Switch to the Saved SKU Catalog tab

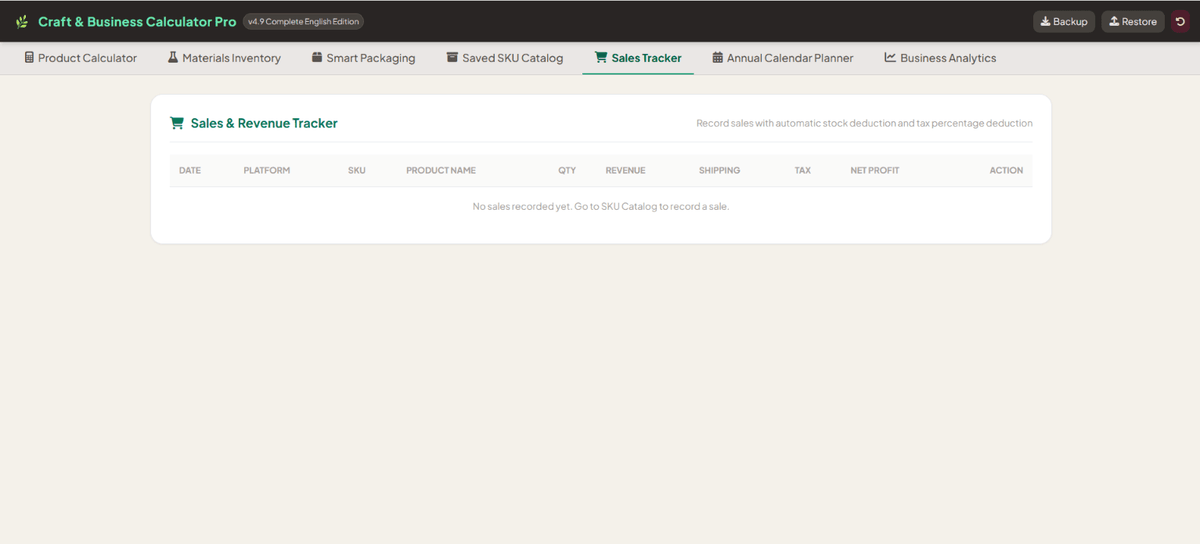click(505, 58)
